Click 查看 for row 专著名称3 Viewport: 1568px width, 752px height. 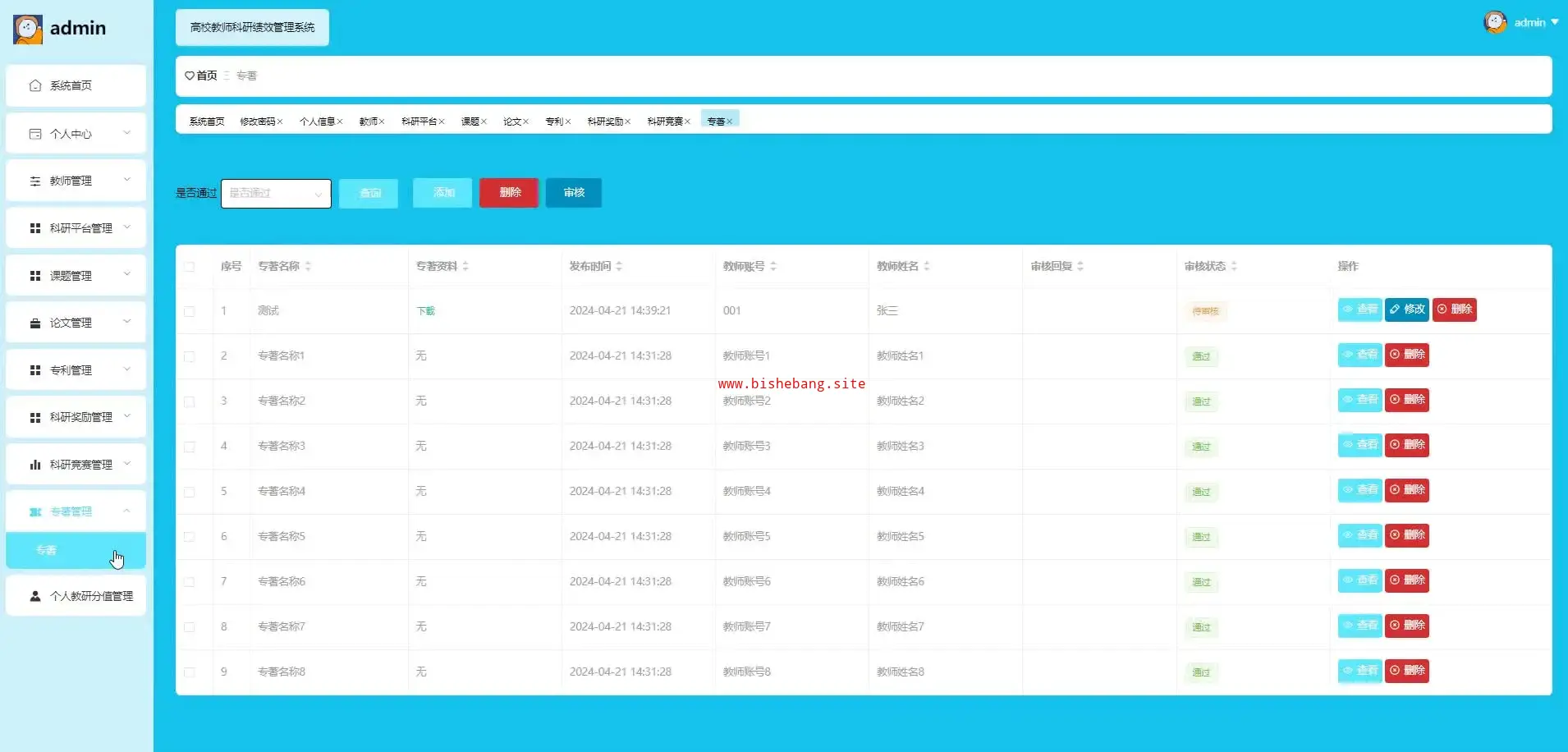(1360, 445)
